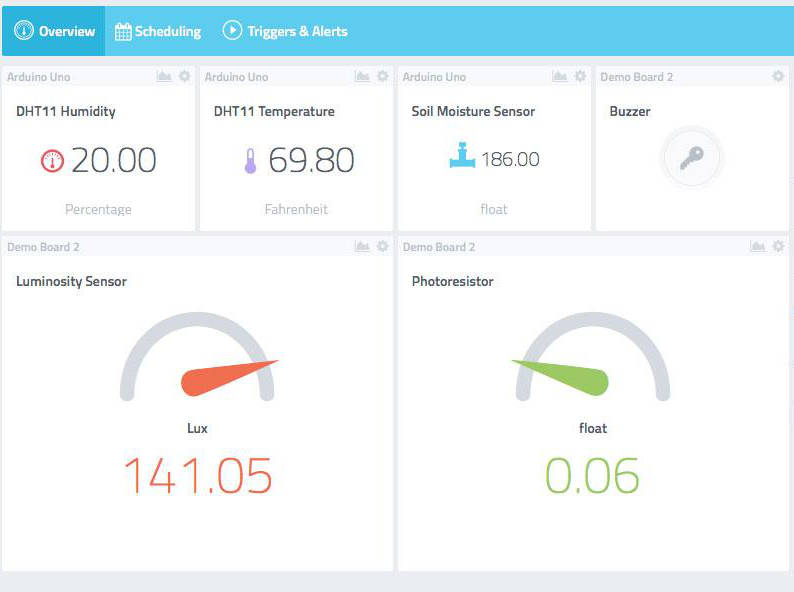
Task: Click the Photoresistor green gauge needle
Action: (x=561, y=378)
